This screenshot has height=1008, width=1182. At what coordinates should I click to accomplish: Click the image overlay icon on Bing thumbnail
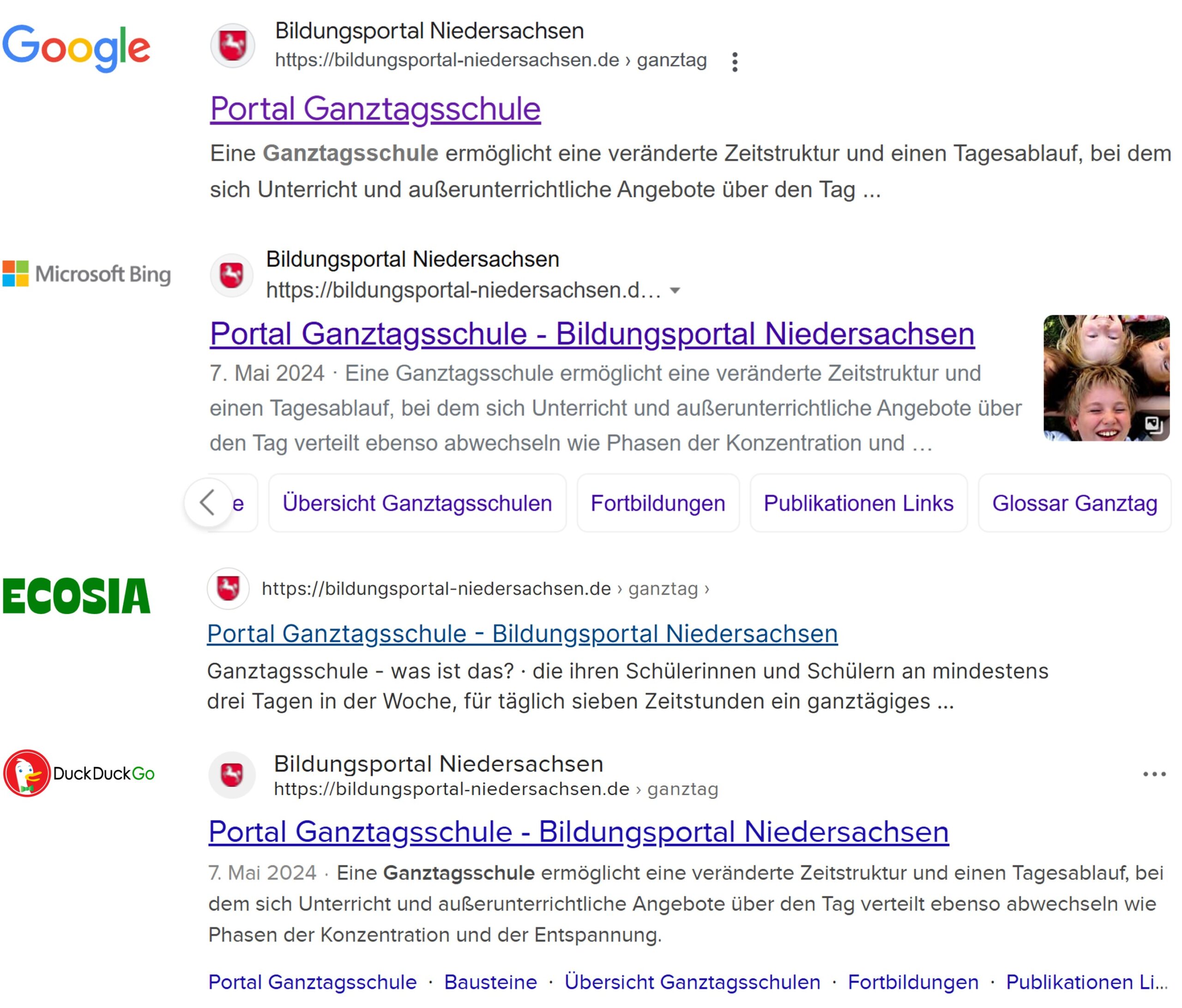[x=1153, y=425]
